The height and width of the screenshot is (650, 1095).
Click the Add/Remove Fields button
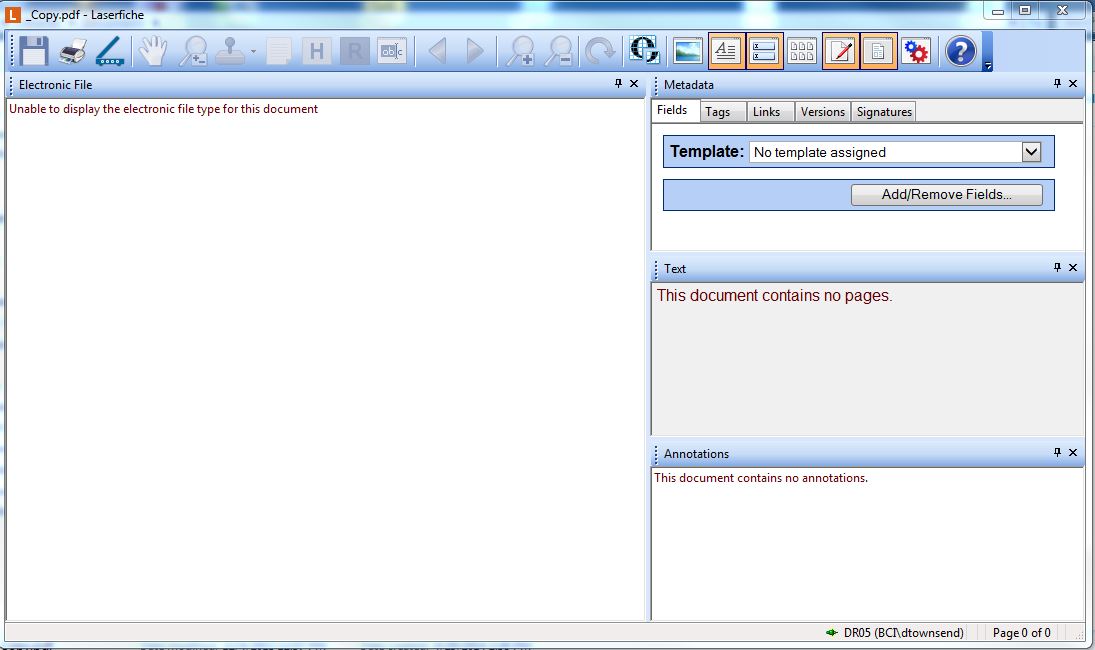click(946, 195)
